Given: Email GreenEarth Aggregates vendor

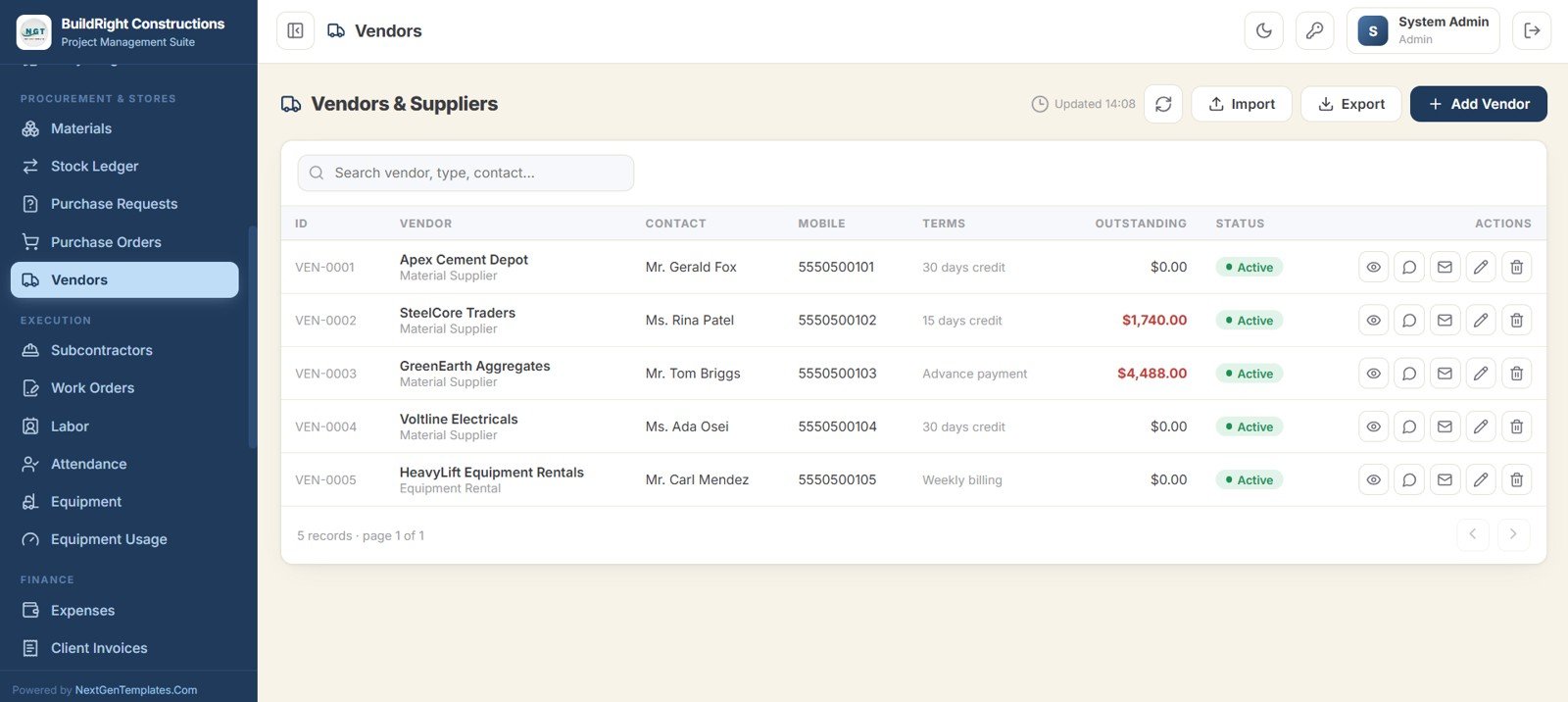Looking at the screenshot, I should [1445, 373].
